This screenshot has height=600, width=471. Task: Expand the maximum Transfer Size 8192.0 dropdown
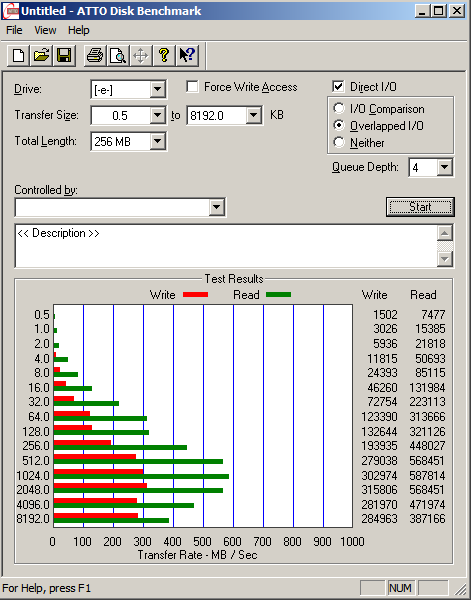[253, 115]
